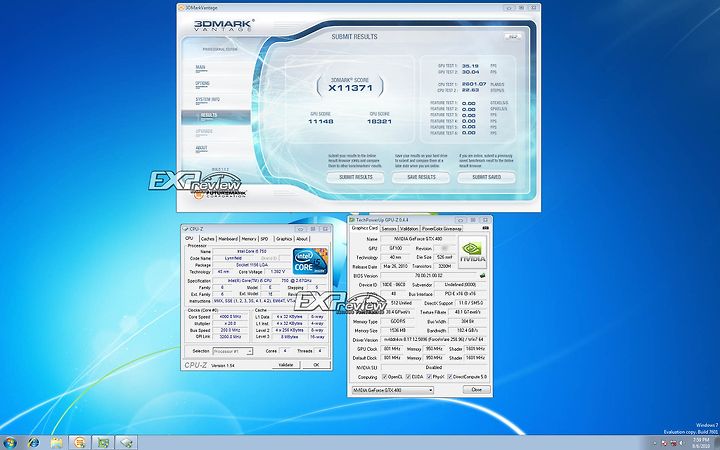This screenshot has height=450, width=720.
Task: Toggle the DirectCompute 5.0 checkbox
Action: 450,377
